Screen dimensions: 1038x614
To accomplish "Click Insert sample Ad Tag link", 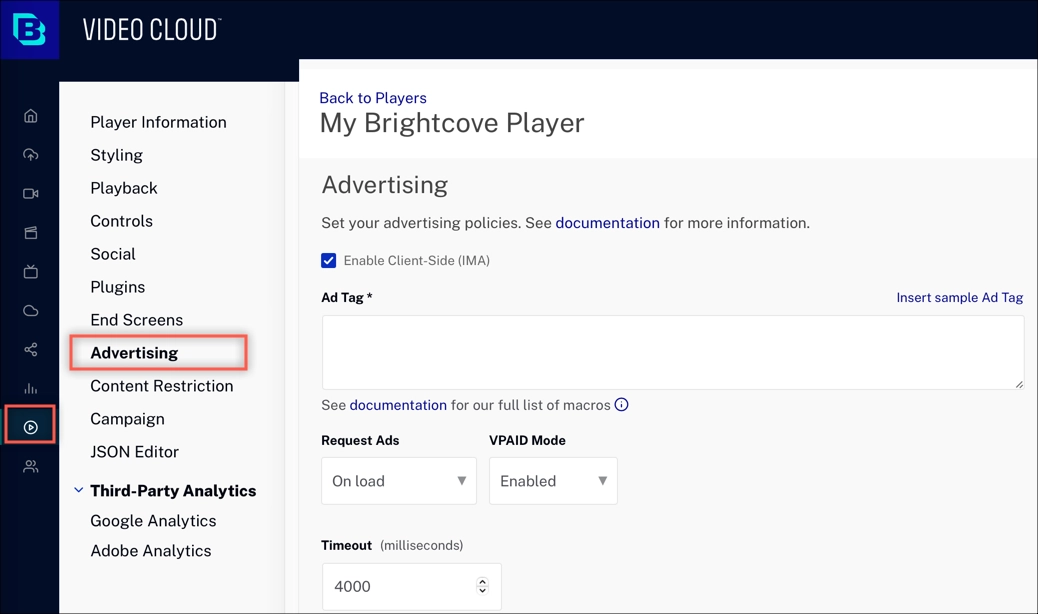I will coord(959,298).
